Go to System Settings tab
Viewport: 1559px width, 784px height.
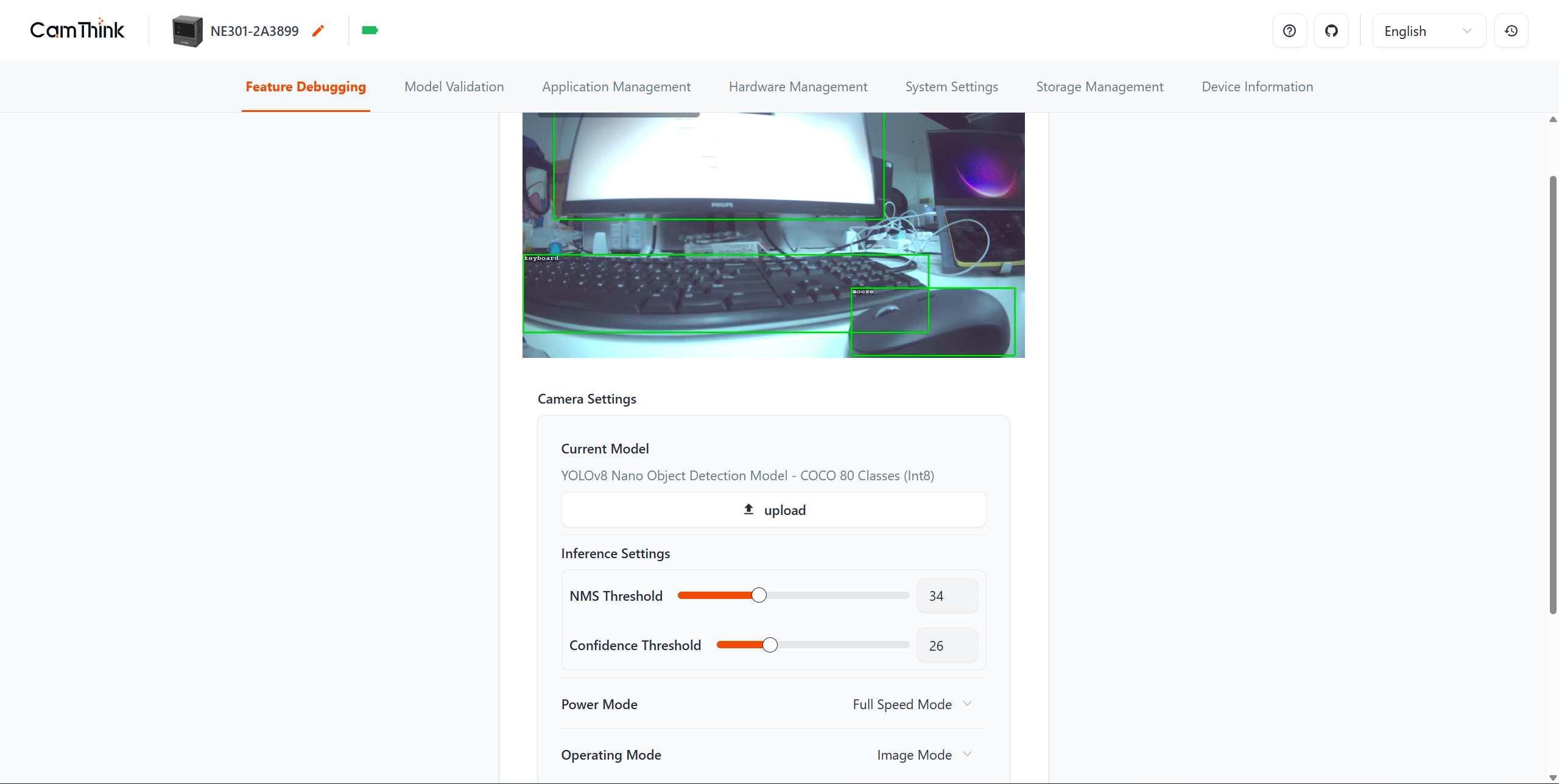point(951,87)
